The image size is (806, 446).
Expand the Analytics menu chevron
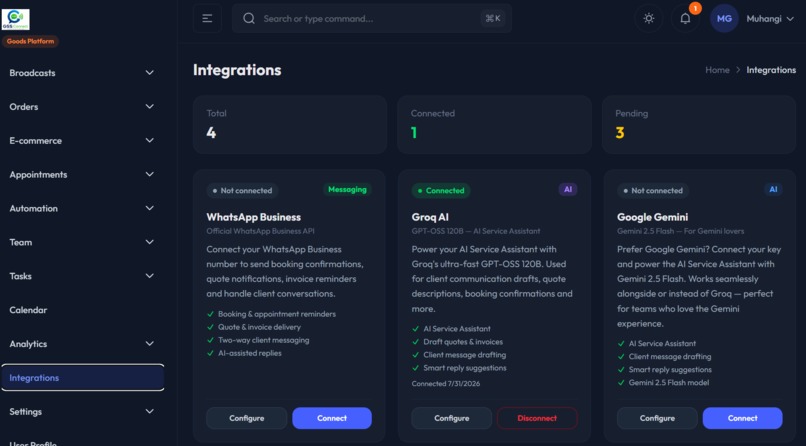pos(150,344)
